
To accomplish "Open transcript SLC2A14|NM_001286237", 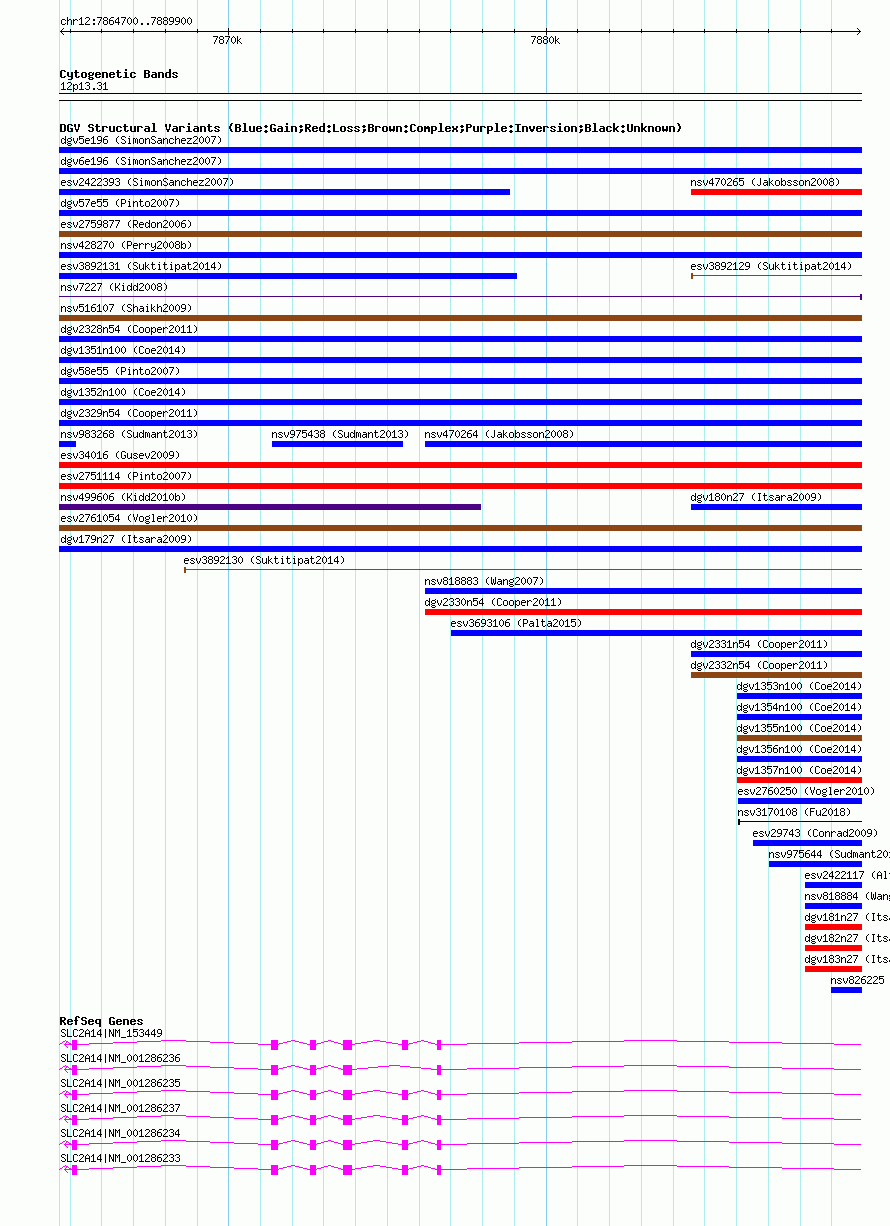I will 120,1108.
